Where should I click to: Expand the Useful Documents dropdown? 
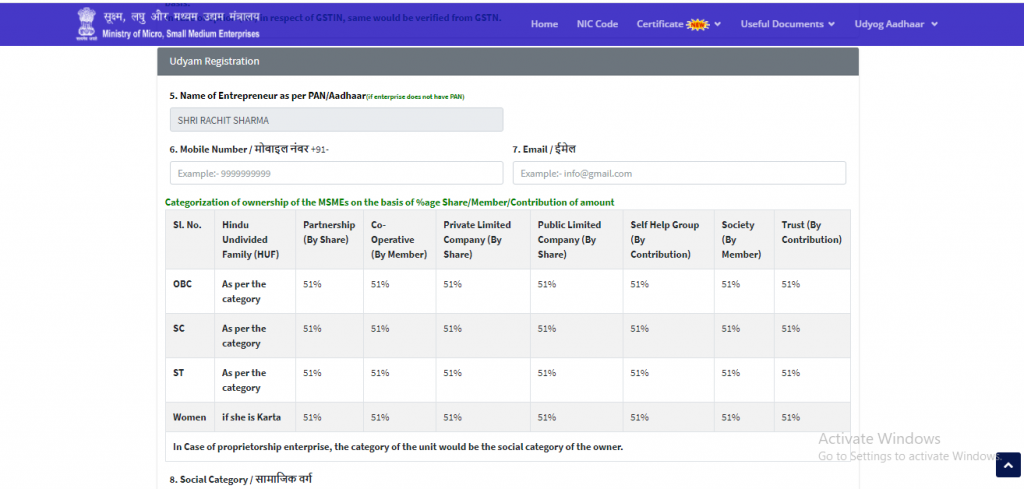pyautogui.click(x=788, y=24)
